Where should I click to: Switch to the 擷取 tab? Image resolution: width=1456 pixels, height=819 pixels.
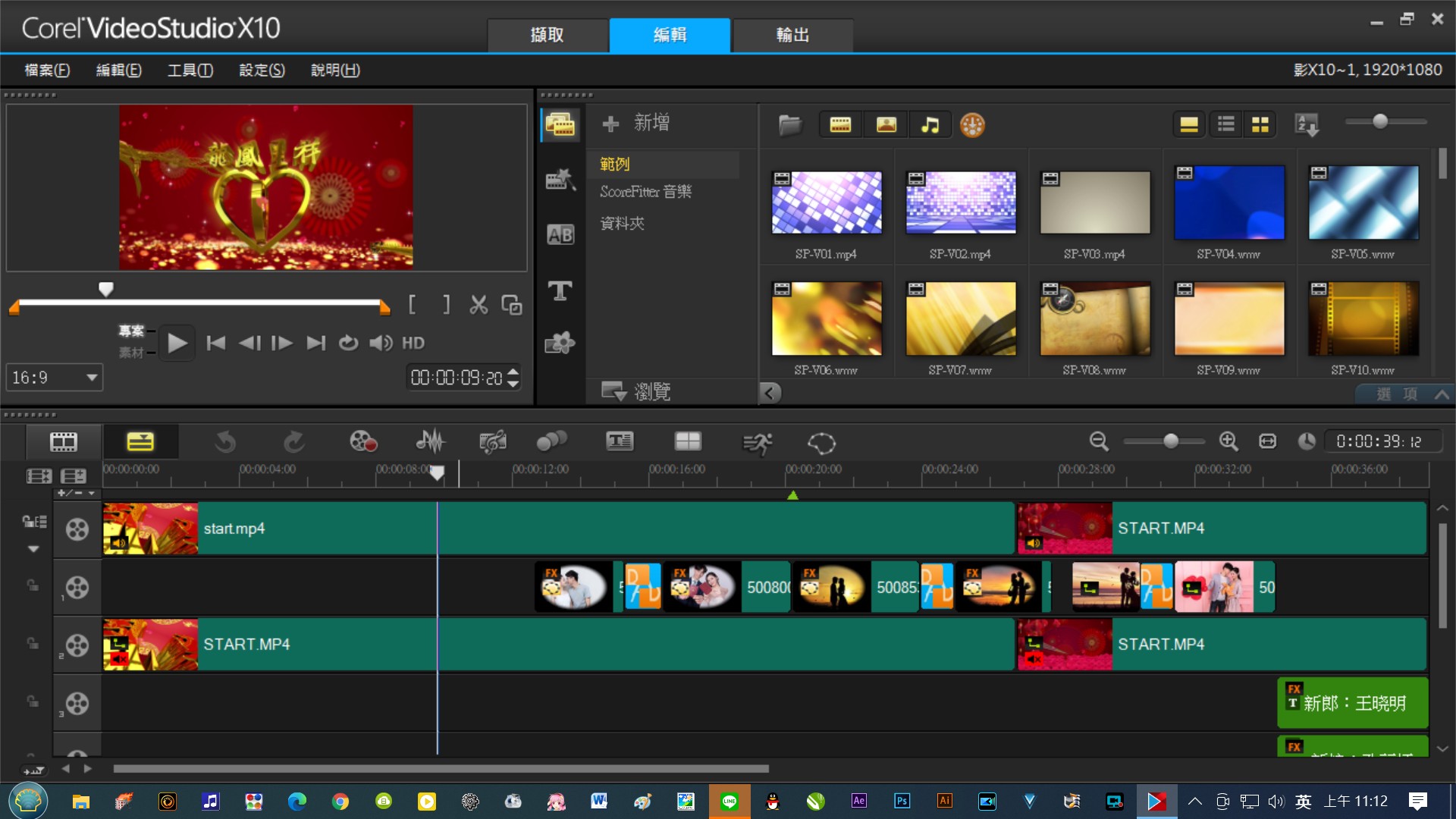pos(548,35)
